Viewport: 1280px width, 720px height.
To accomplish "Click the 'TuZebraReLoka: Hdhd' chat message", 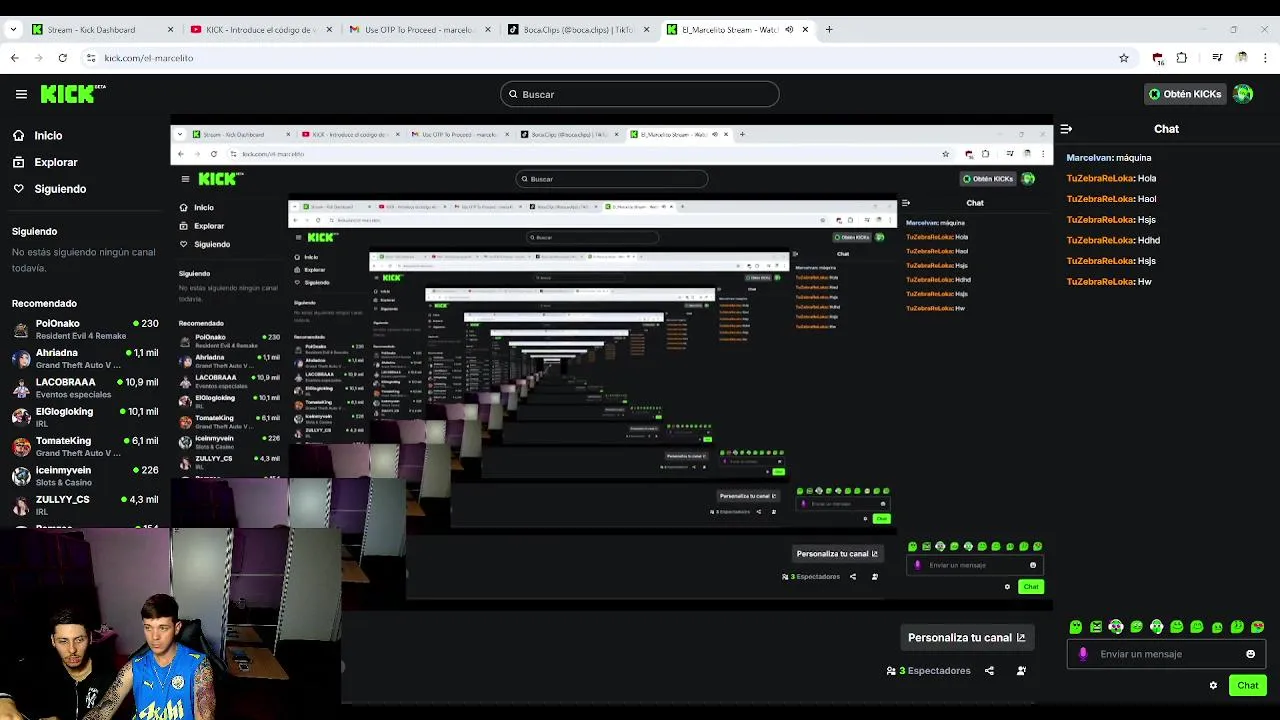I will pyautogui.click(x=1113, y=240).
